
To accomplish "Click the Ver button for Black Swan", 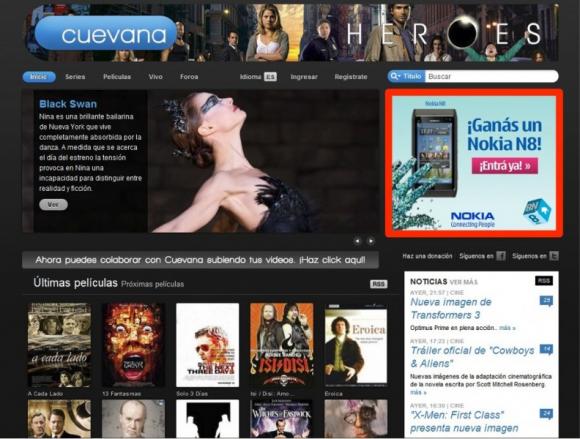I will pyautogui.click(x=53, y=205).
